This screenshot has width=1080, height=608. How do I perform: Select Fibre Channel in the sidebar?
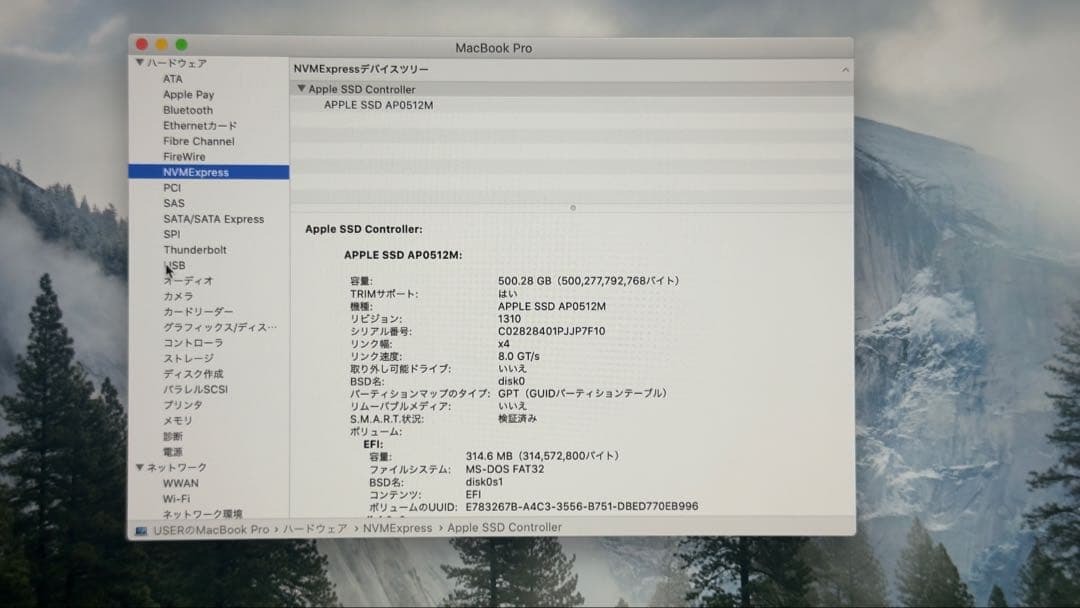click(x=196, y=140)
